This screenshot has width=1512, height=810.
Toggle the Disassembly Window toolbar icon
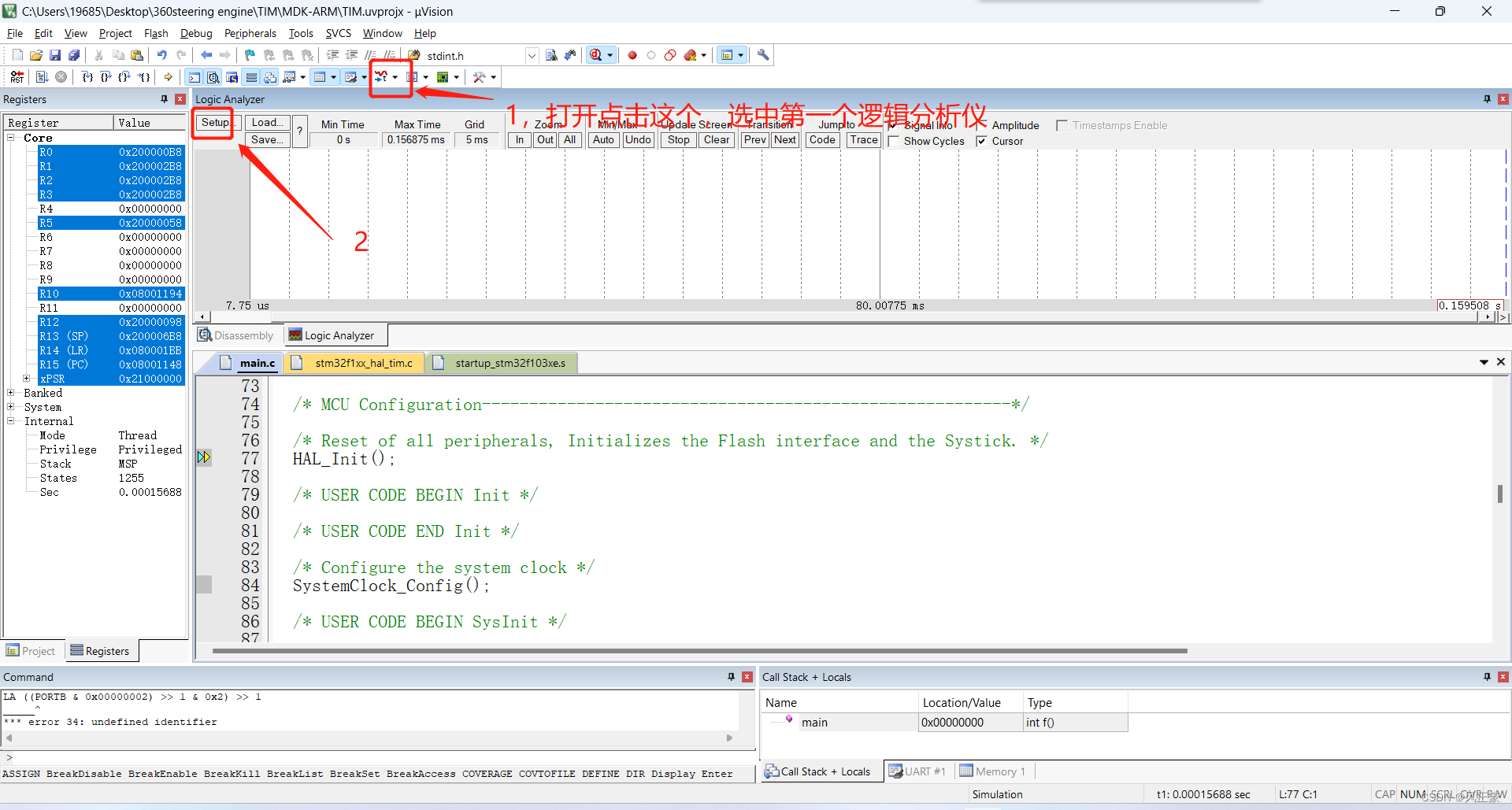point(213,77)
